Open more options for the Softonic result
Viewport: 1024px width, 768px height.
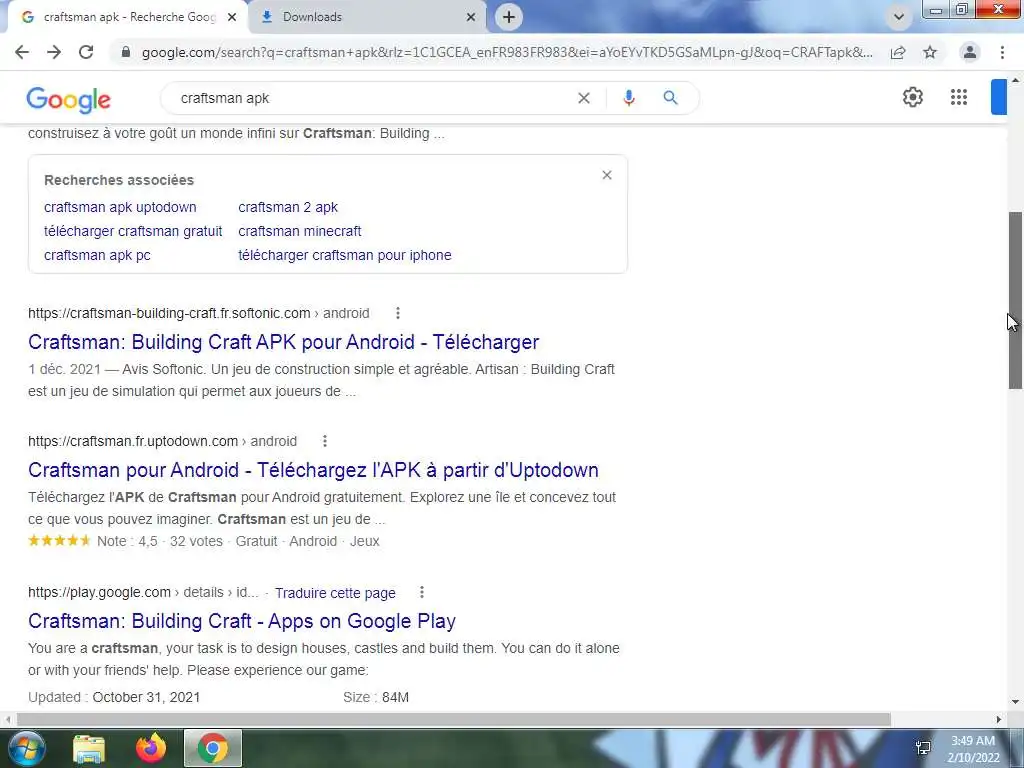coord(398,313)
